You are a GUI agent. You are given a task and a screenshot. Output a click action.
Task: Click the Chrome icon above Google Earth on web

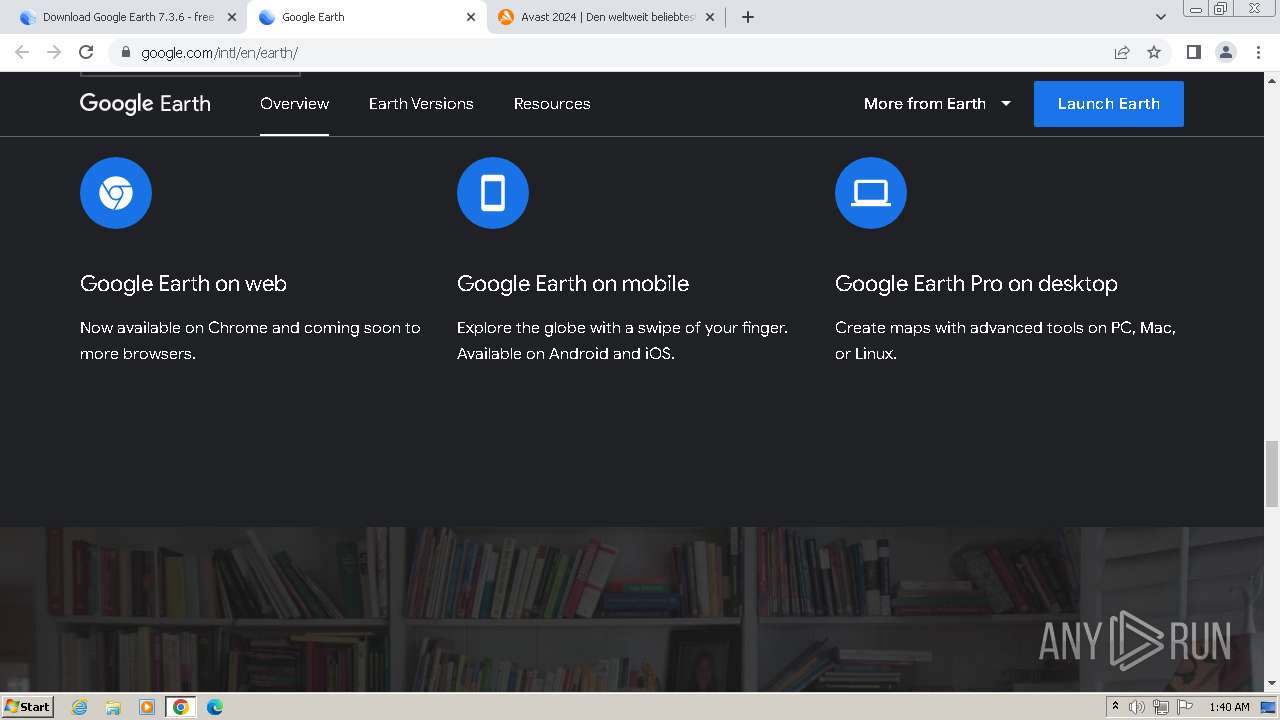116,193
